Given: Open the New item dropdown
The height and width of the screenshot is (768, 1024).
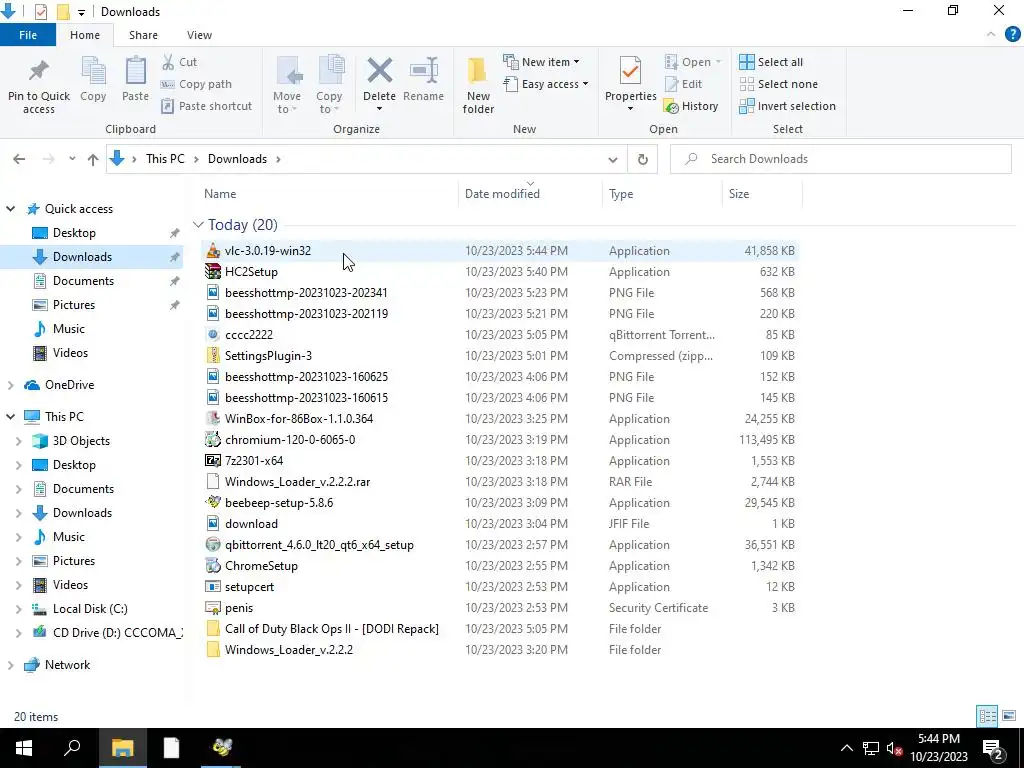Looking at the screenshot, I should pos(541,62).
